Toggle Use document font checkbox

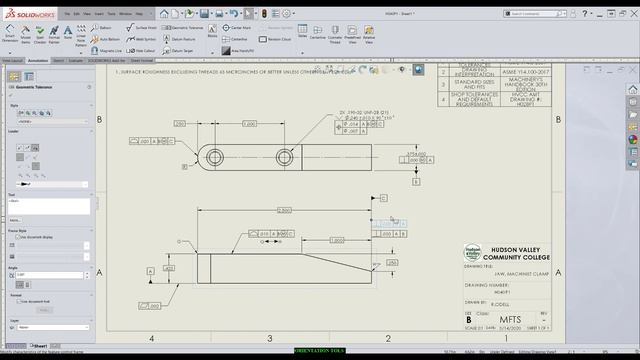[x=18, y=301]
